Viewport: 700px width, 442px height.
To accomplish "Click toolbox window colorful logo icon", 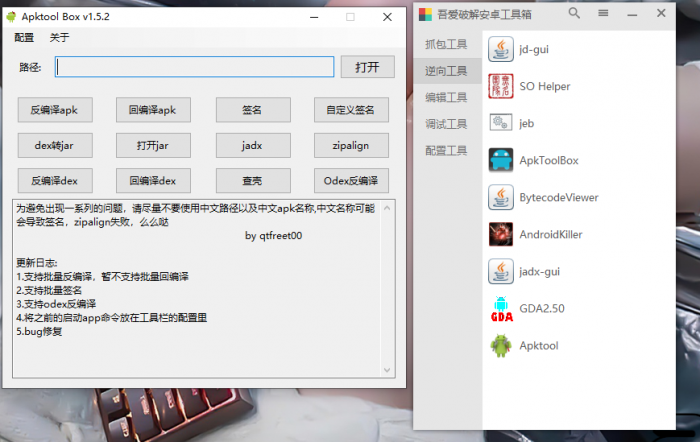I will click(x=425, y=14).
